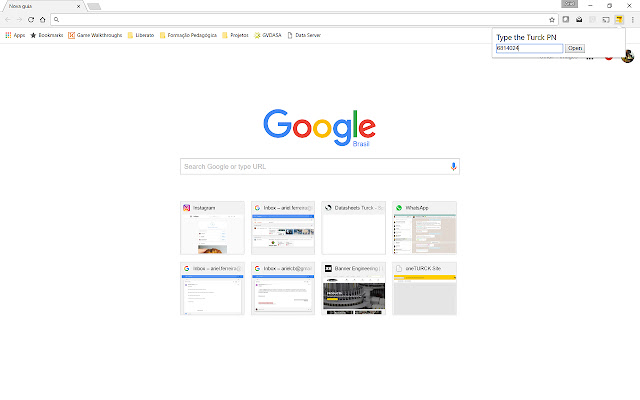Open the Data Server bookmark
Screen dimensions: 640x400
pos(304,35)
